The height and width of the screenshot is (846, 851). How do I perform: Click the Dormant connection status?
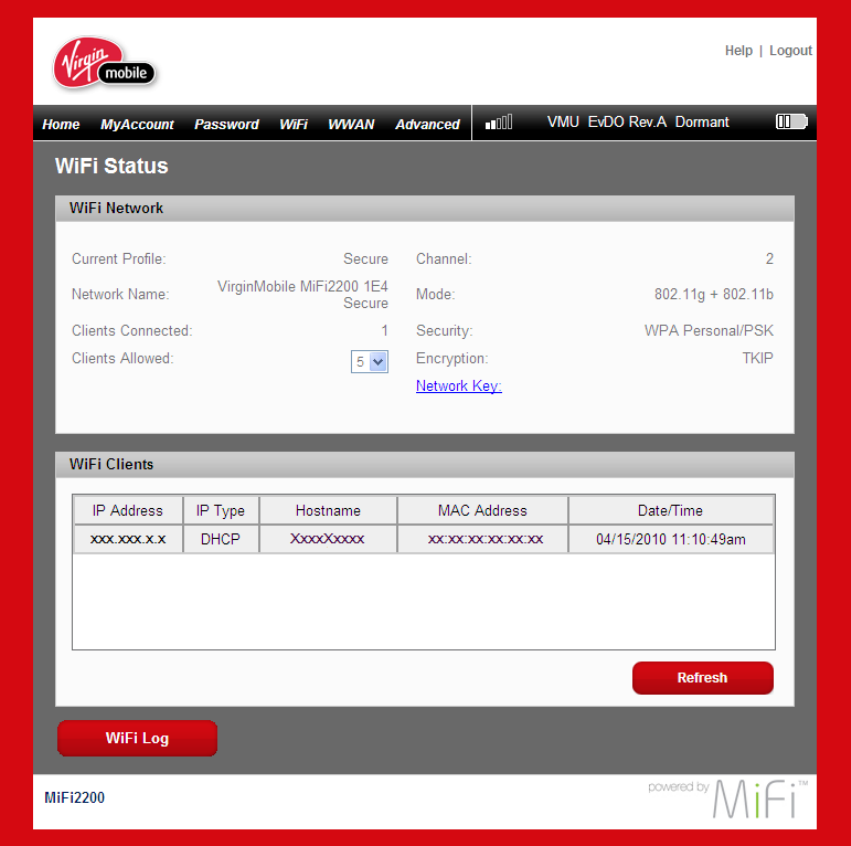pyautogui.click(x=702, y=122)
